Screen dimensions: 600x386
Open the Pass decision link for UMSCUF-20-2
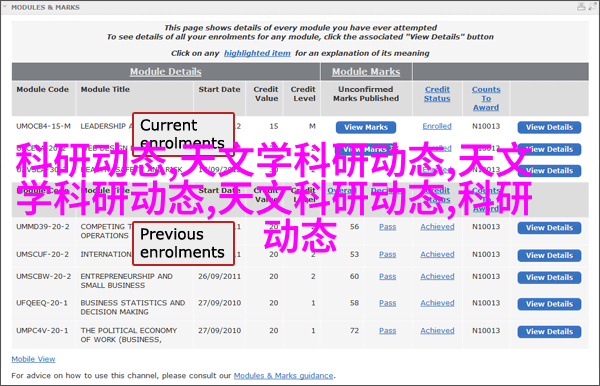pyautogui.click(x=388, y=254)
